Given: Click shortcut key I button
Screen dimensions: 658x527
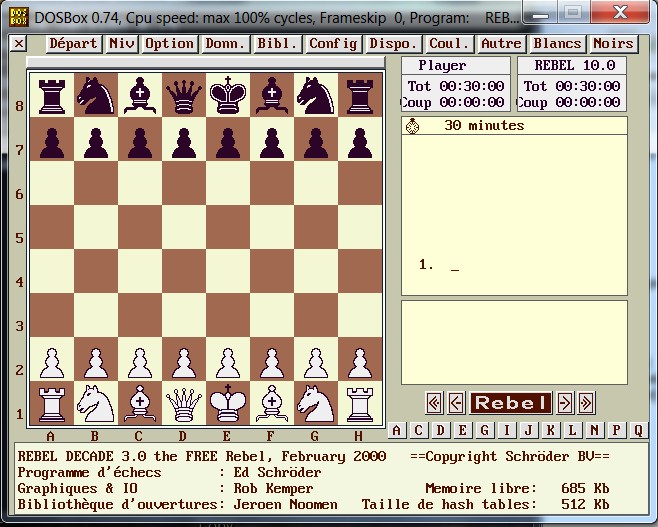Looking at the screenshot, I should 507,430.
